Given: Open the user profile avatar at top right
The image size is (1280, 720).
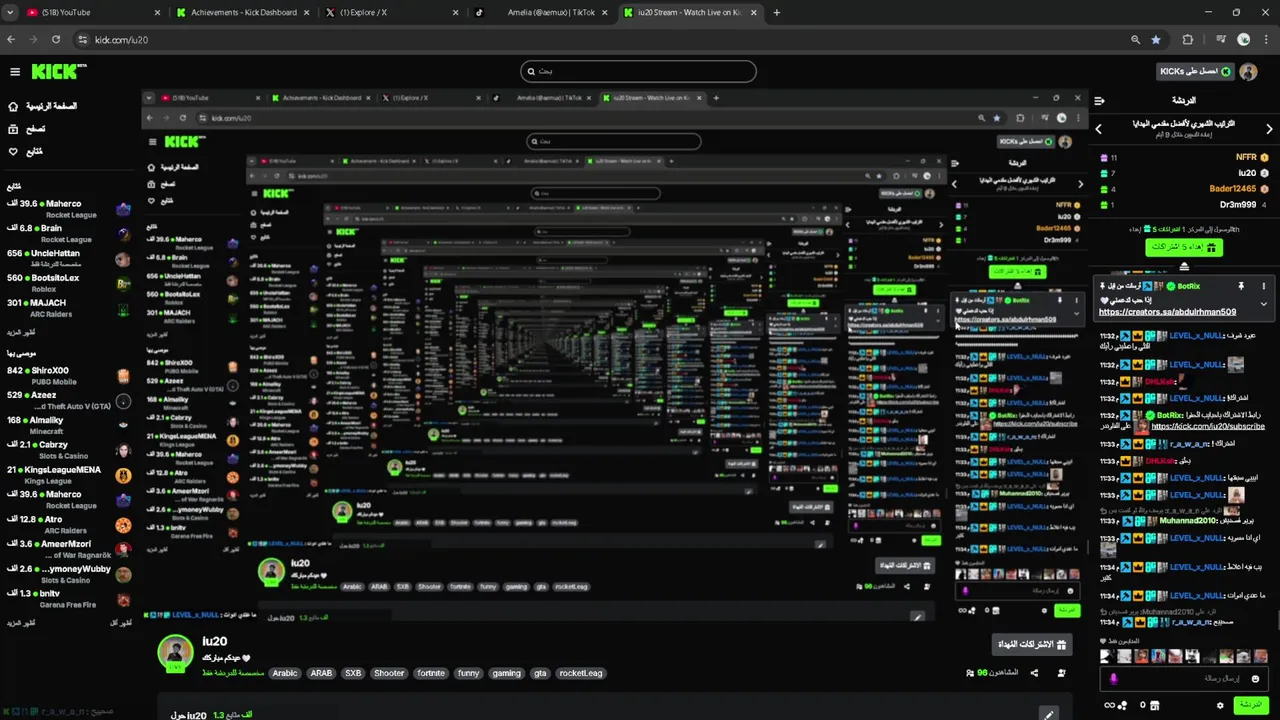Looking at the screenshot, I should [x=1248, y=72].
